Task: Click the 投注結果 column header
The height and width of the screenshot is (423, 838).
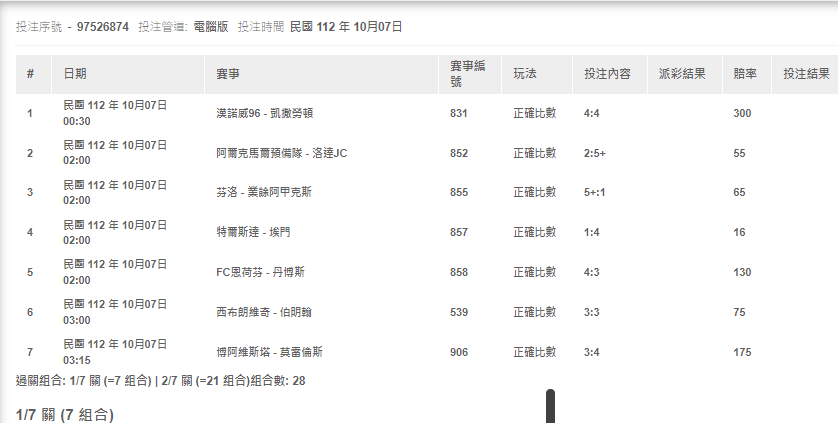Action: coord(806,74)
